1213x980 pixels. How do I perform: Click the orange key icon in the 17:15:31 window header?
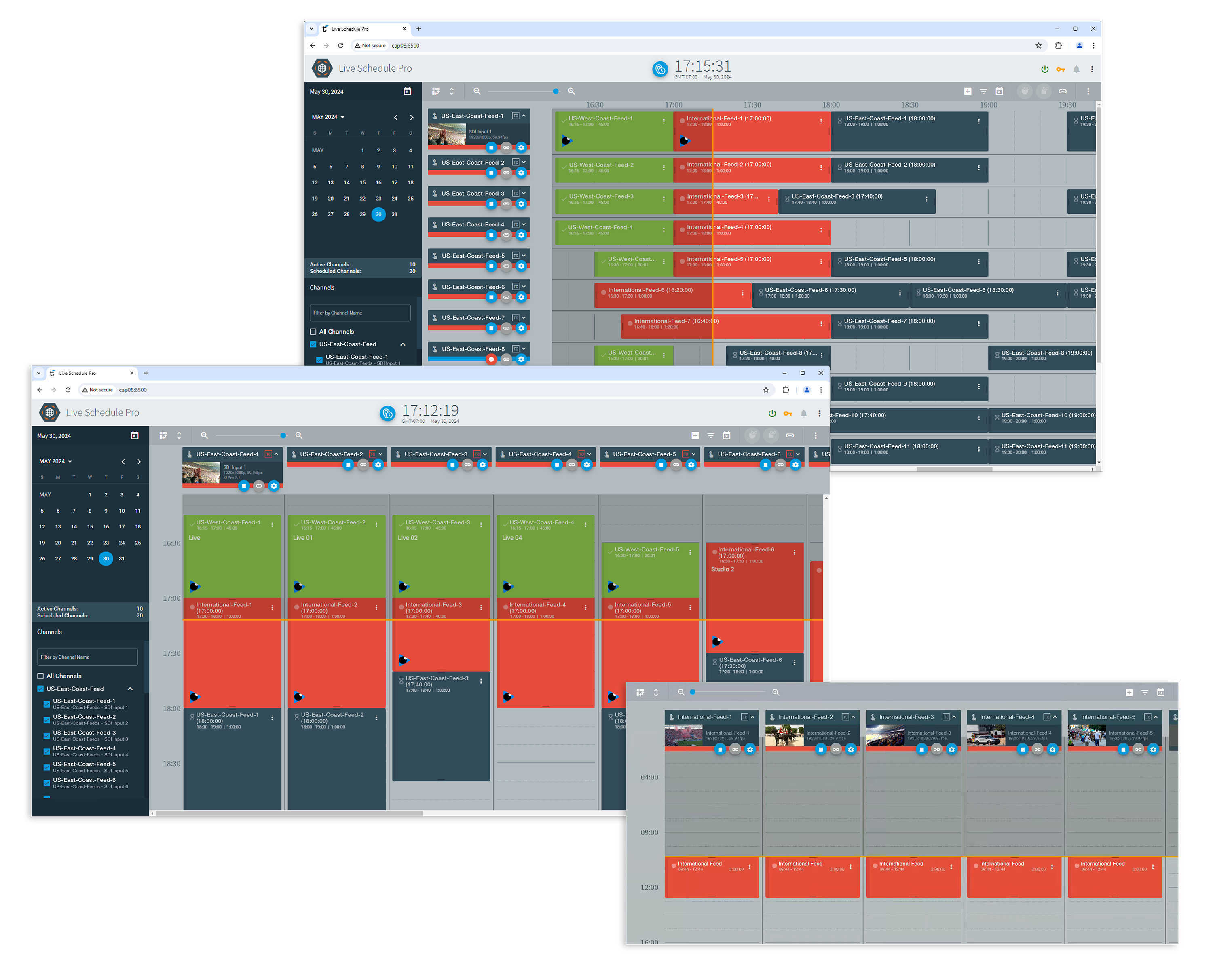pos(1060,70)
